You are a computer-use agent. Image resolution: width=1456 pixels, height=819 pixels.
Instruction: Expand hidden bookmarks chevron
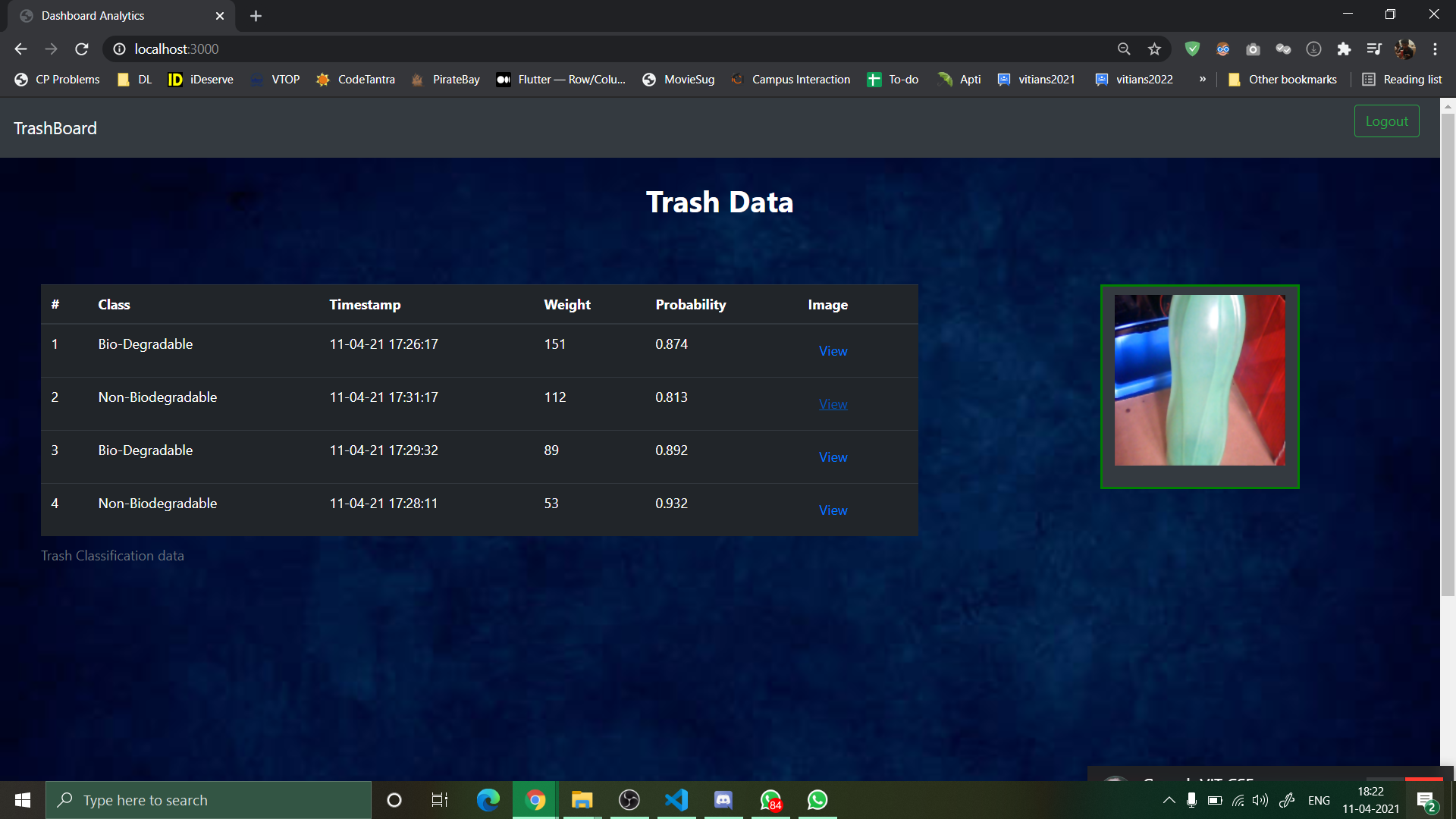click(1202, 80)
